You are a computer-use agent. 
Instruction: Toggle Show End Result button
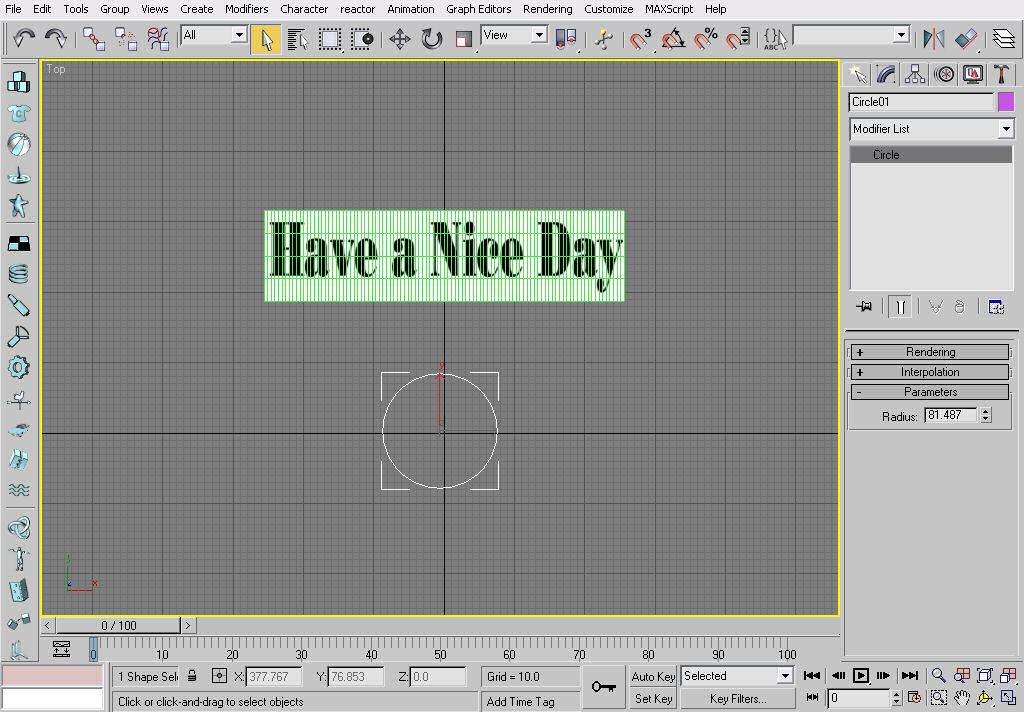(x=900, y=306)
